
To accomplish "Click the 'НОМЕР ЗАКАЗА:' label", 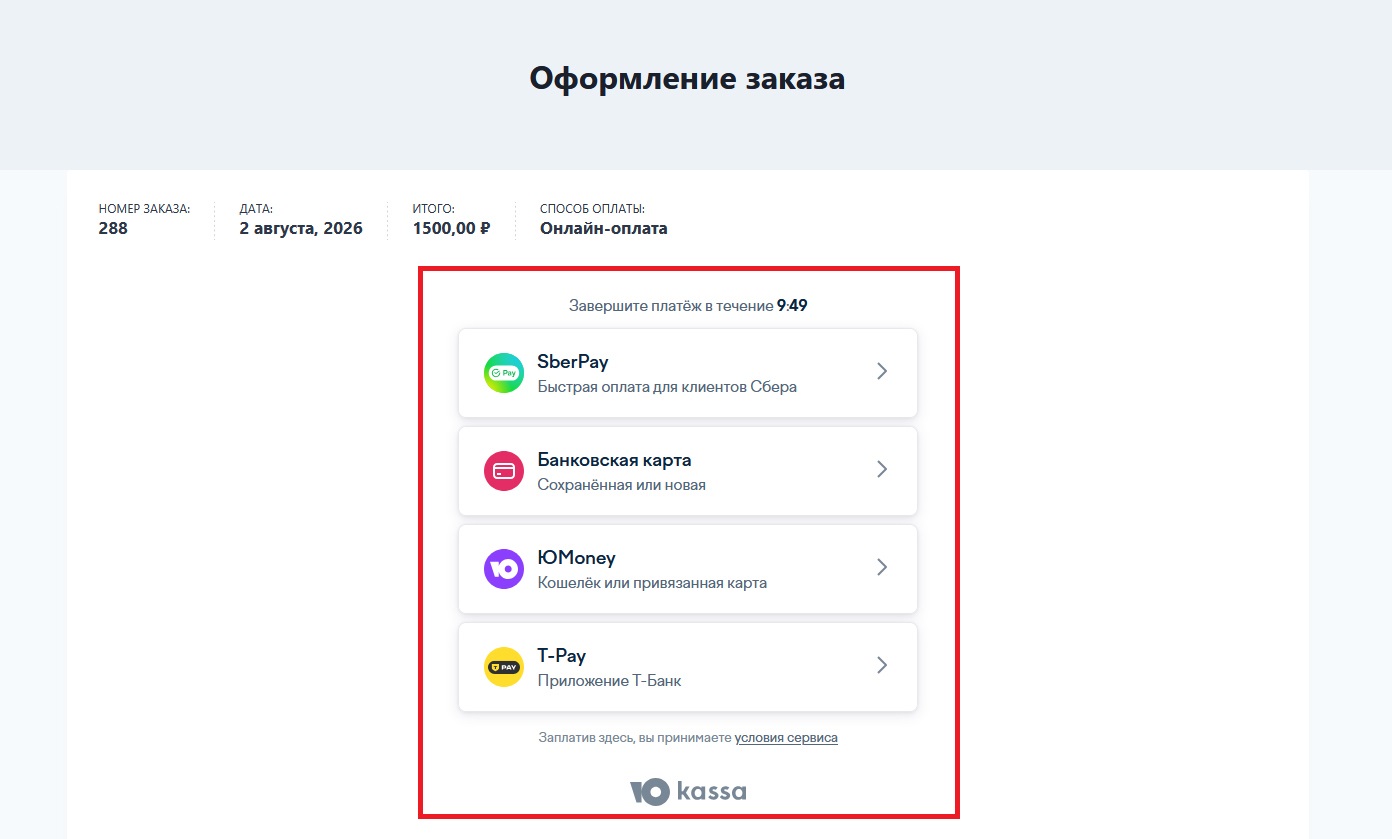I will [x=144, y=209].
